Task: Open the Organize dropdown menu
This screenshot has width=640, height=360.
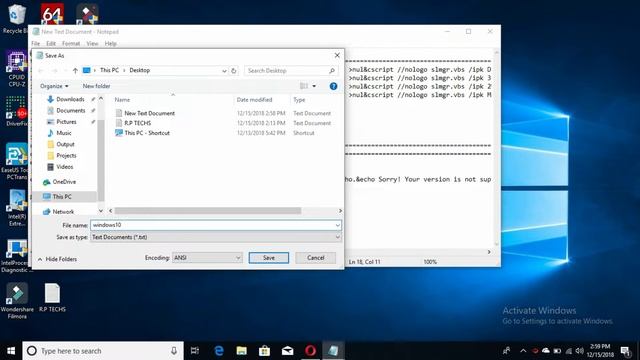Action: [54, 86]
